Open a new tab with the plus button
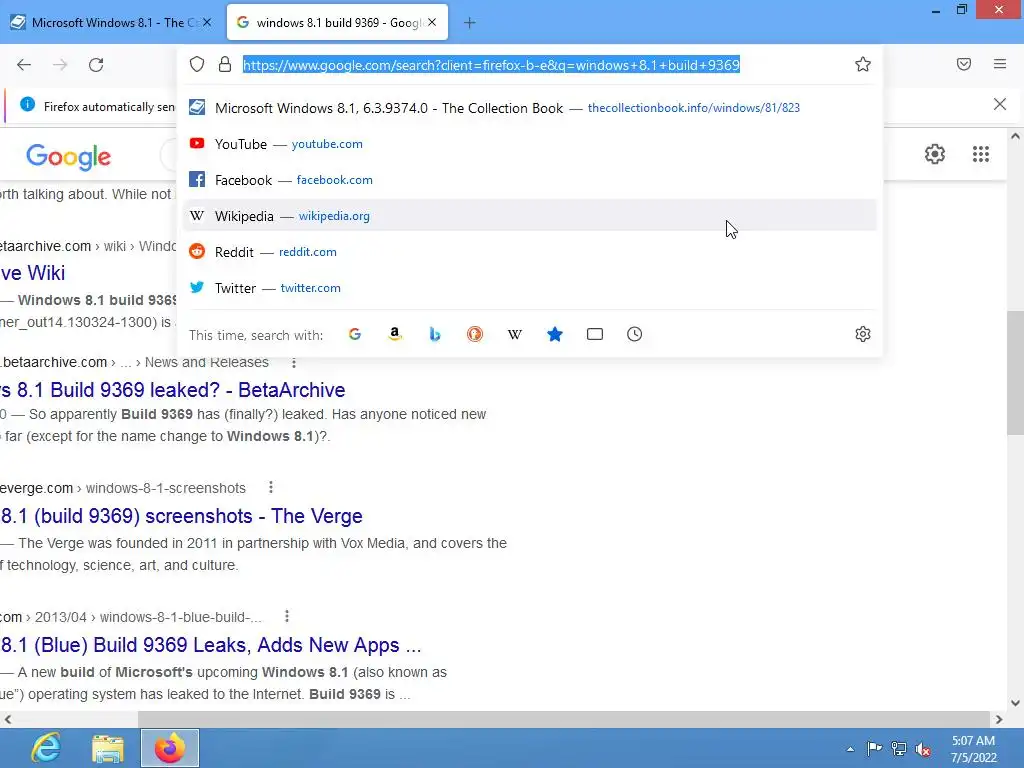This screenshot has width=1024, height=768. pyautogui.click(x=470, y=23)
